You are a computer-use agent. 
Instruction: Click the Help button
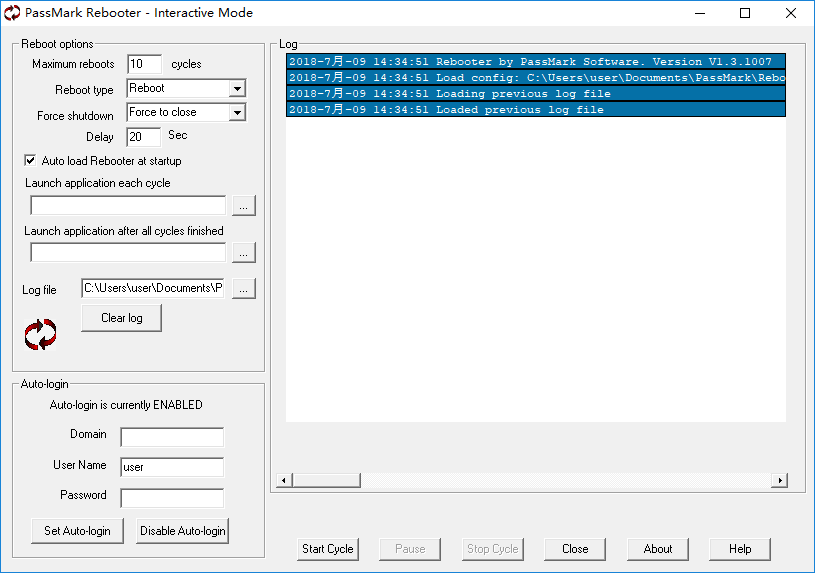[739, 549]
